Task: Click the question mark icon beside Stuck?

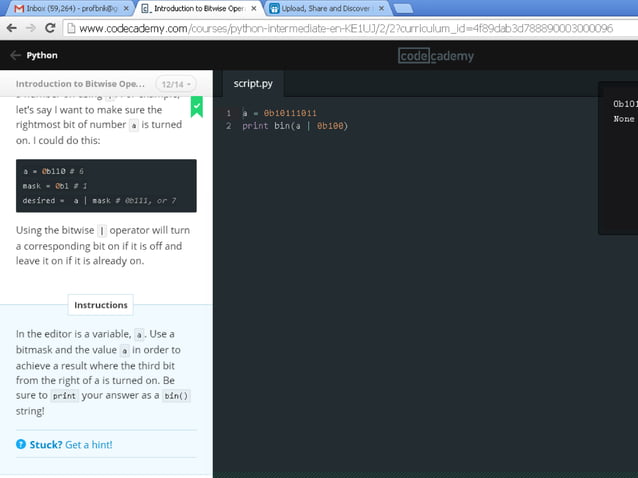Action: pyautogui.click(x=21, y=444)
